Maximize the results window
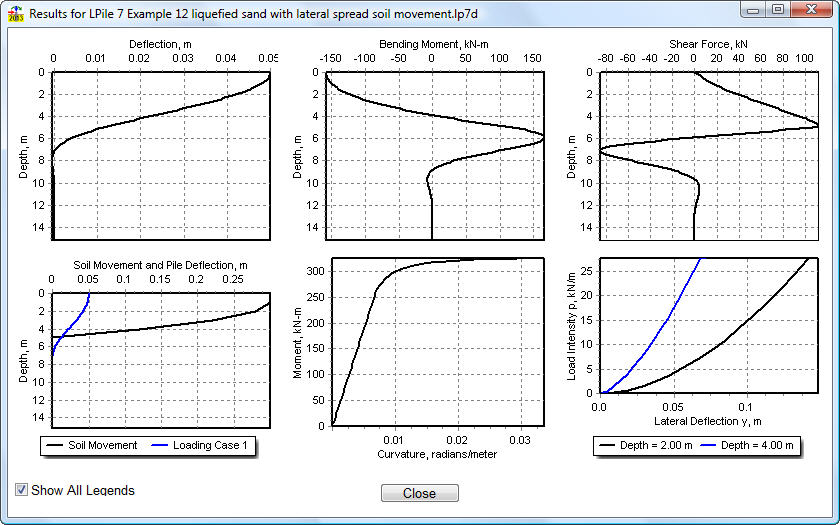The width and height of the screenshot is (840, 525). pos(778,9)
